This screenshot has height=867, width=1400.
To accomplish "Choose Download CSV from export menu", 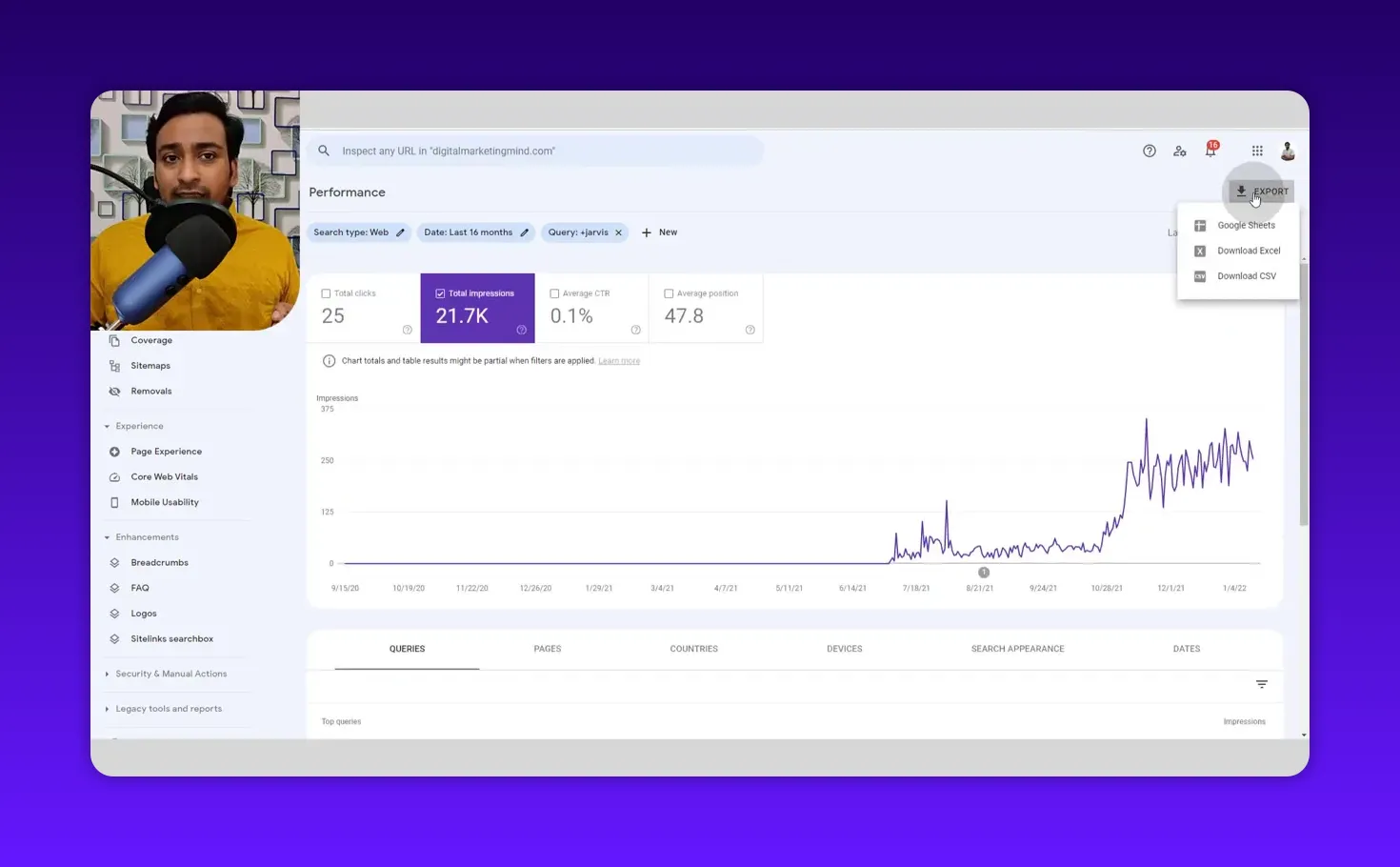I will [1246, 276].
